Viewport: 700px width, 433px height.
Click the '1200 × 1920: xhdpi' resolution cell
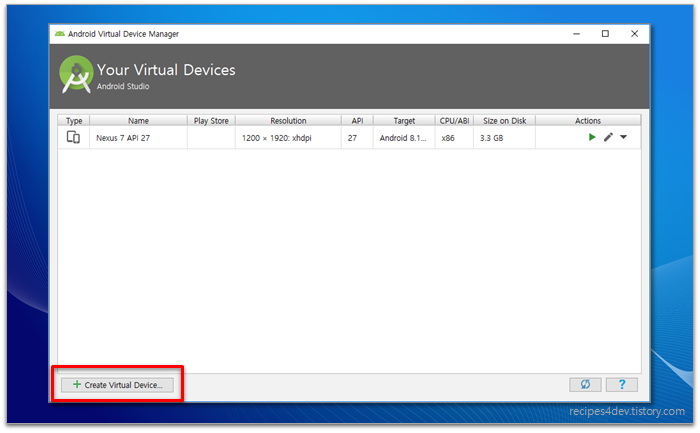click(288, 137)
